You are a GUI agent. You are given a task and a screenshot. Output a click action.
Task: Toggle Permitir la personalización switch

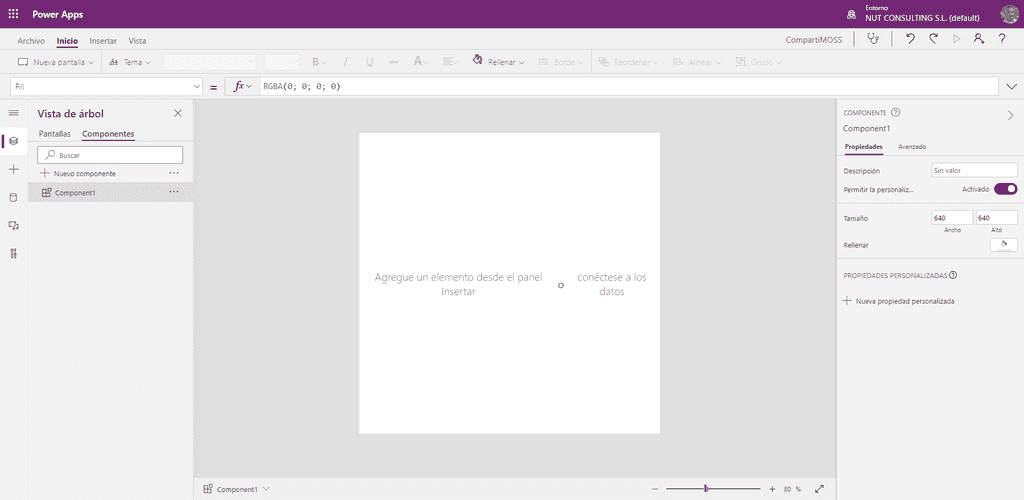click(x=1006, y=189)
